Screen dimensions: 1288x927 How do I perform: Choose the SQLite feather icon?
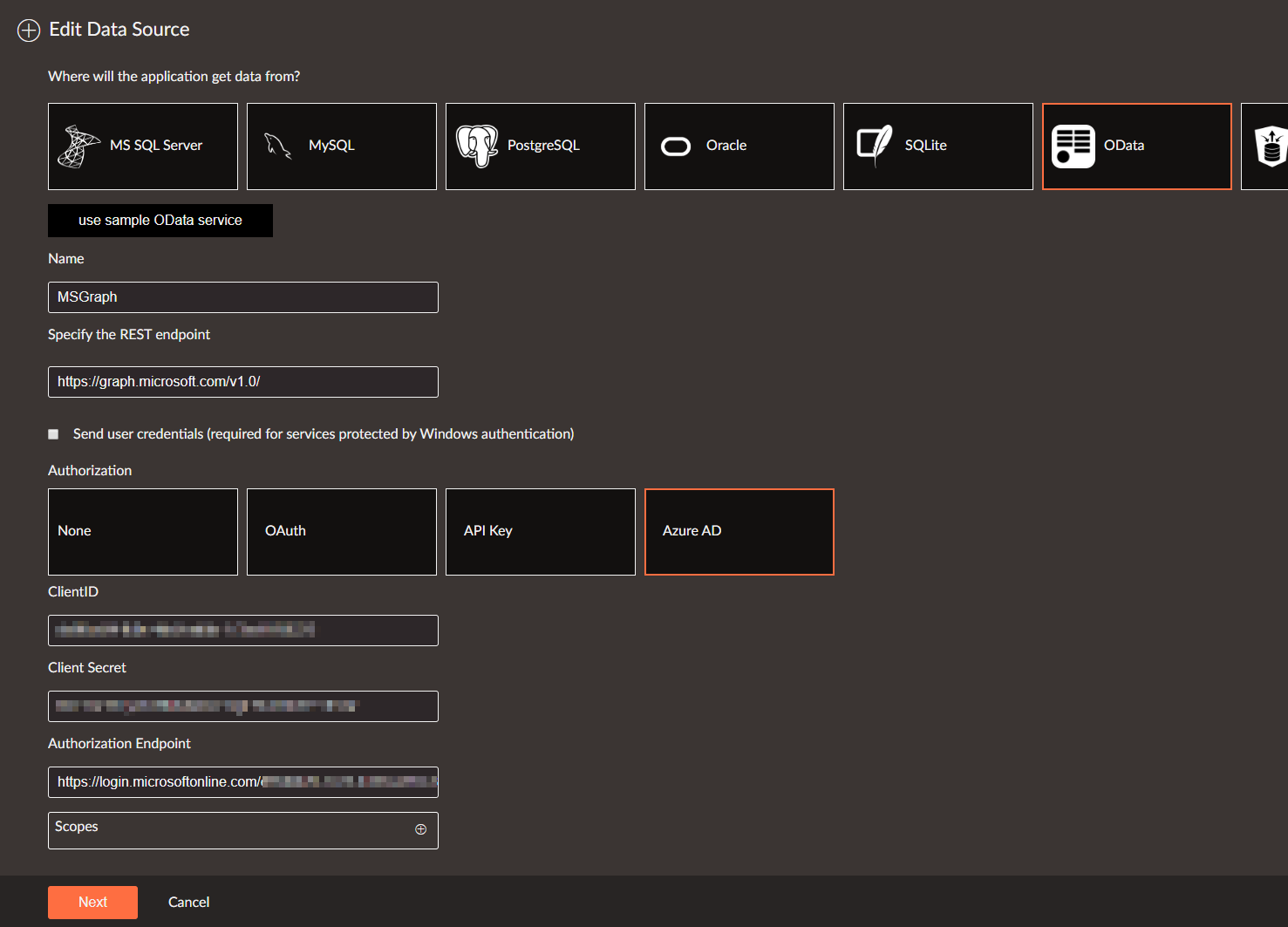point(875,146)
